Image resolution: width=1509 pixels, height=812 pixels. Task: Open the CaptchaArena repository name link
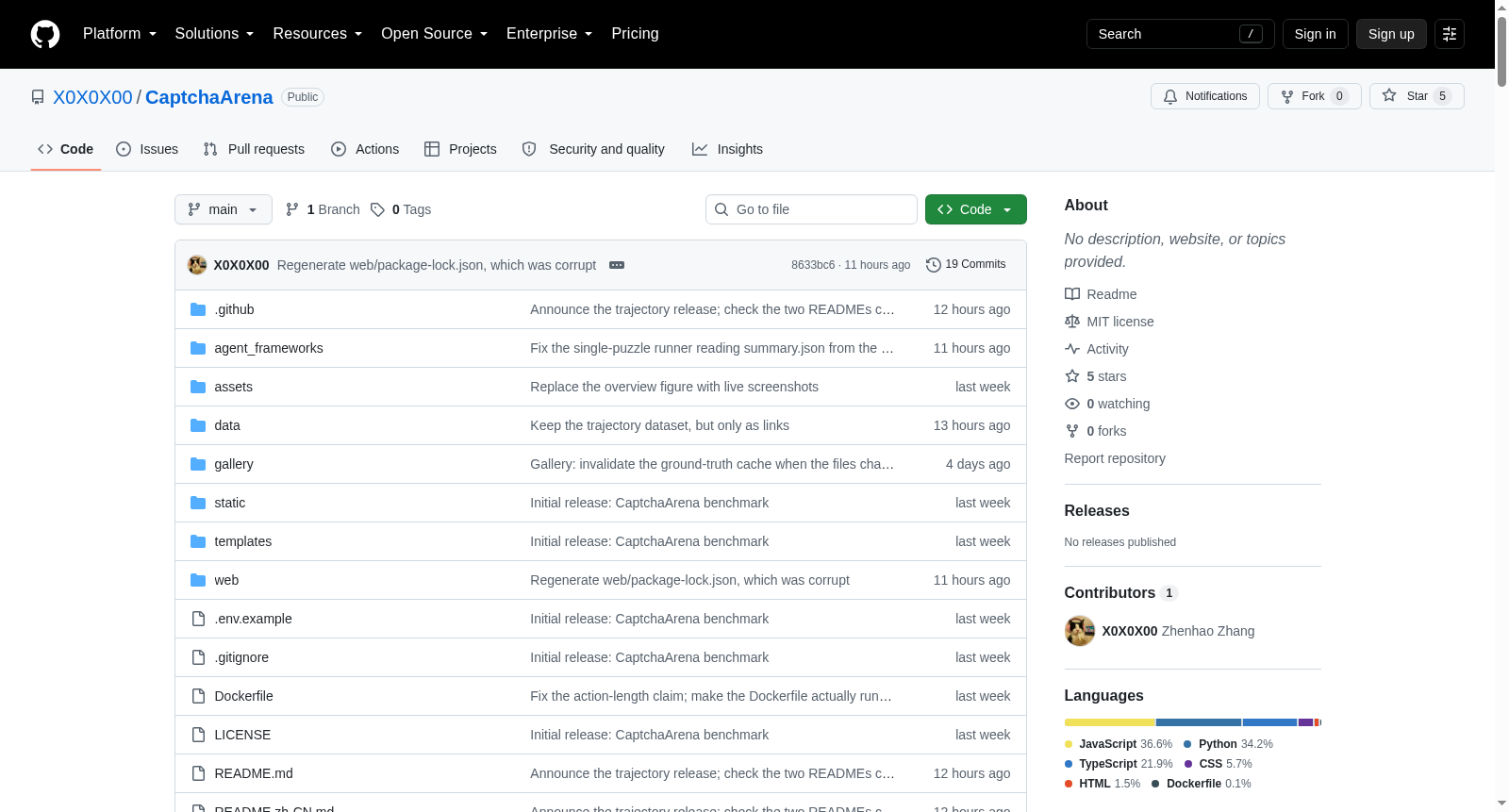click(x=209, y=97)
